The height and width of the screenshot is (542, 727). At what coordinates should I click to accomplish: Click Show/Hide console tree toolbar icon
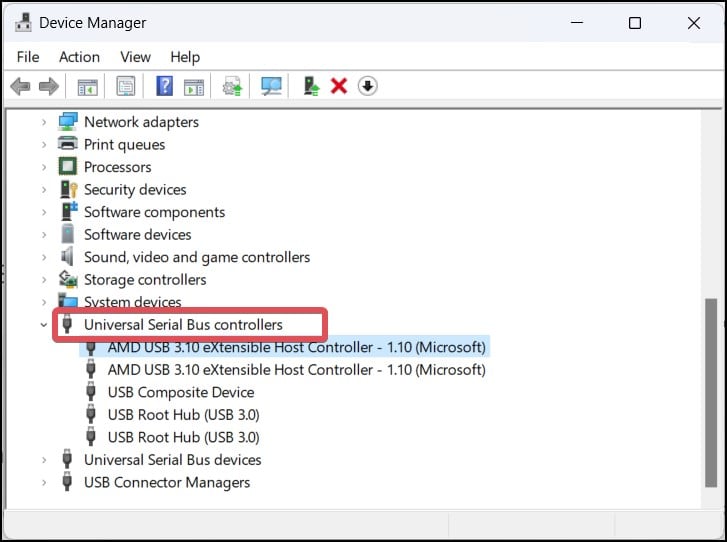87,87
